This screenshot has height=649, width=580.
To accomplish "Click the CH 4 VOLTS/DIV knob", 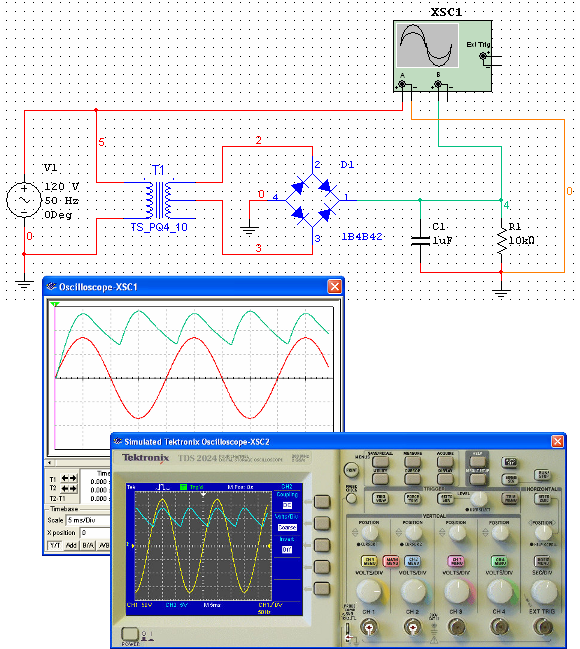I will pyautogui.click(x=500, y=591).
